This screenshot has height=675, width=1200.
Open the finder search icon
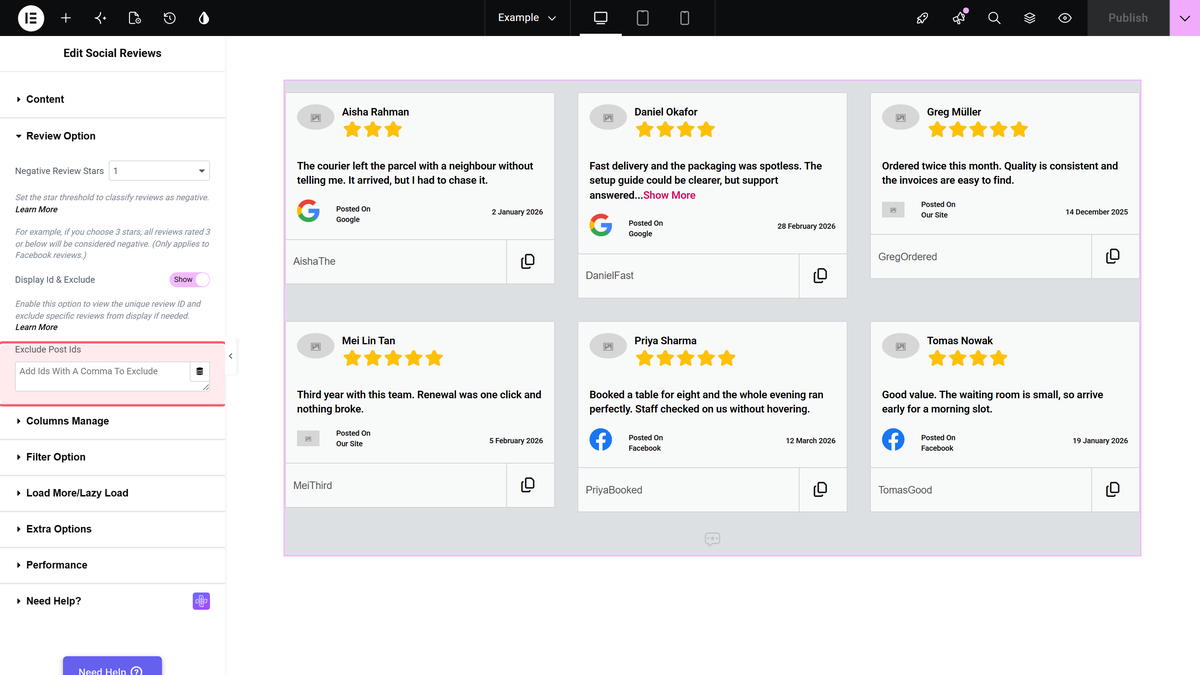(x=994, y=18)
